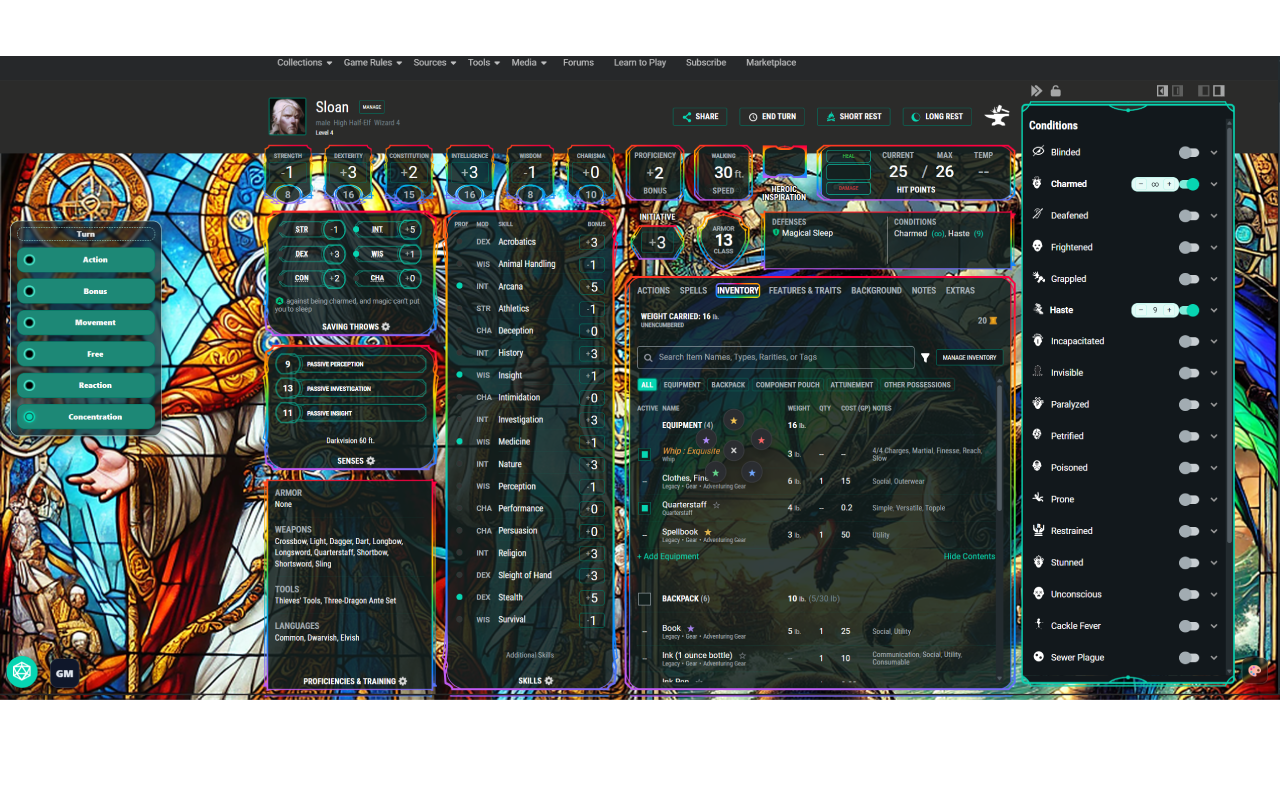The width and height of the screenshot is (1280, 800).
Task: Click Sloan's character portrait
Action: pos(287,116)
